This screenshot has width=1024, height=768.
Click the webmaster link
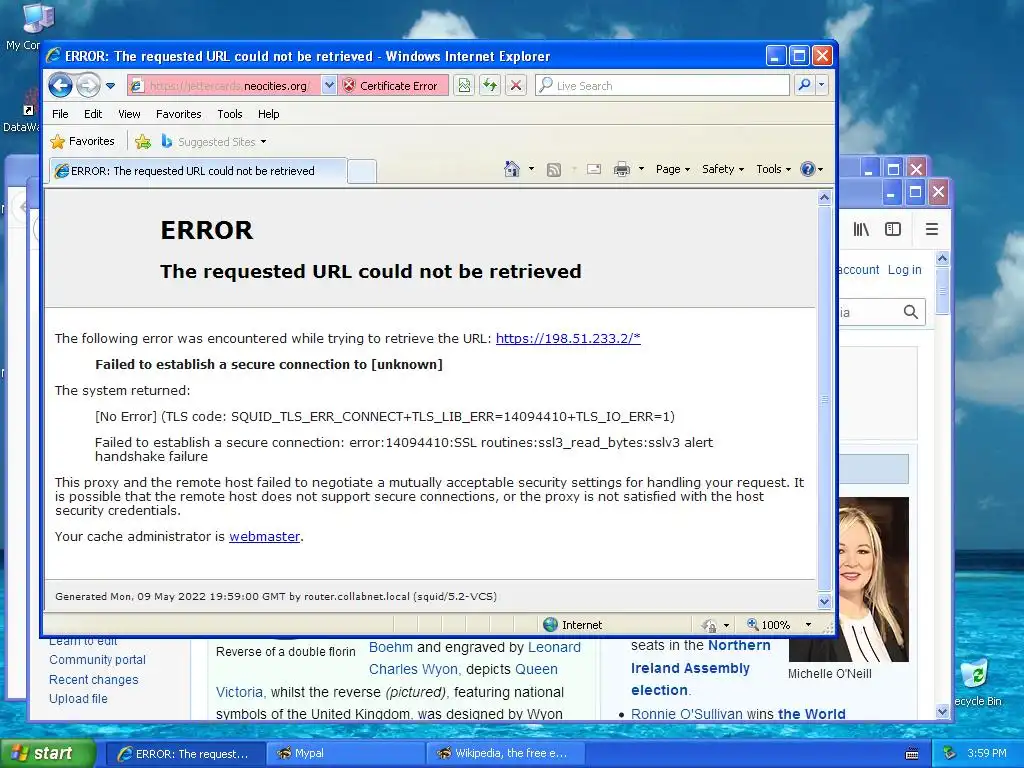[x=264, y=536]
